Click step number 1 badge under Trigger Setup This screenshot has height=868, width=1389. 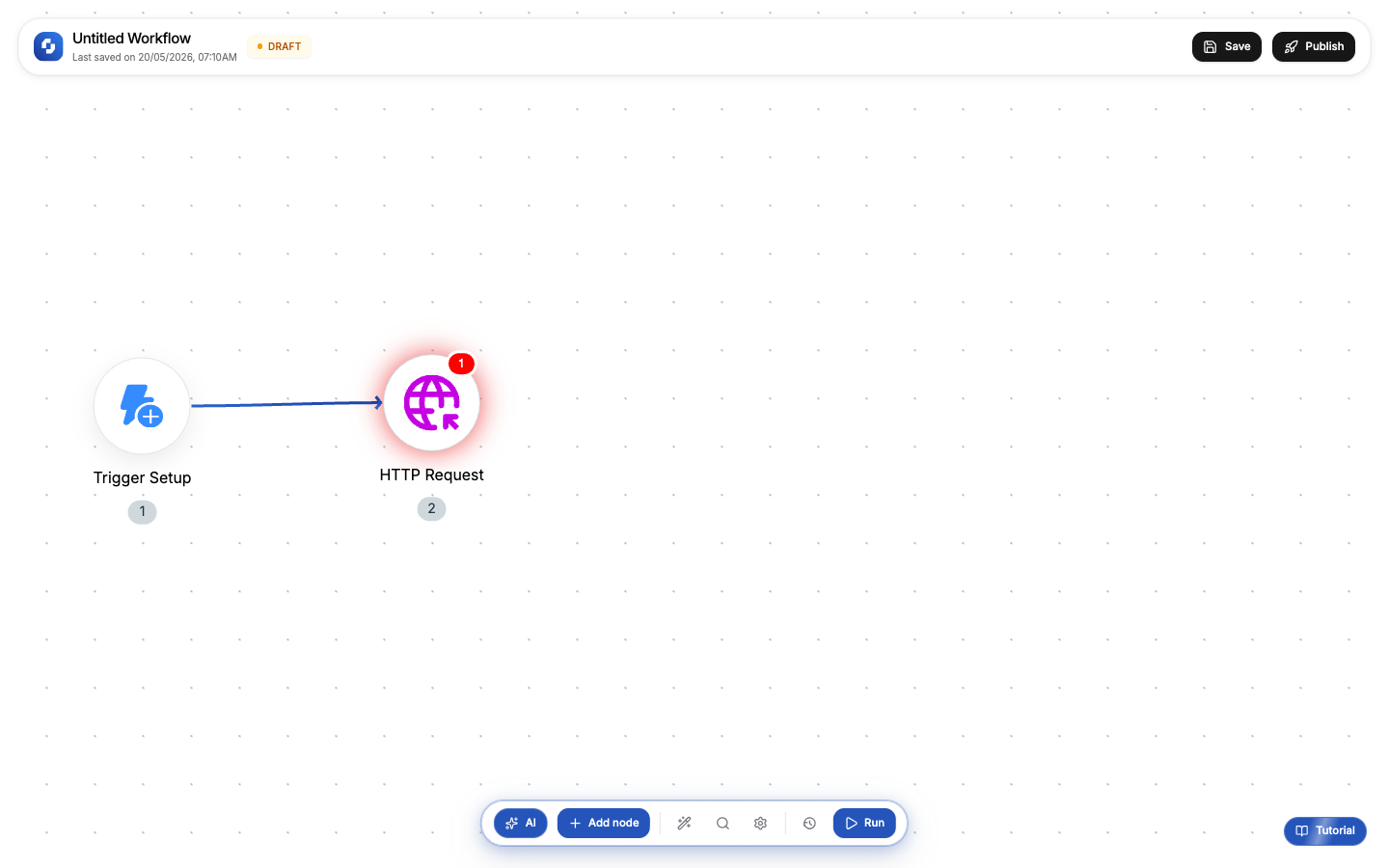(x=142, y=512)
